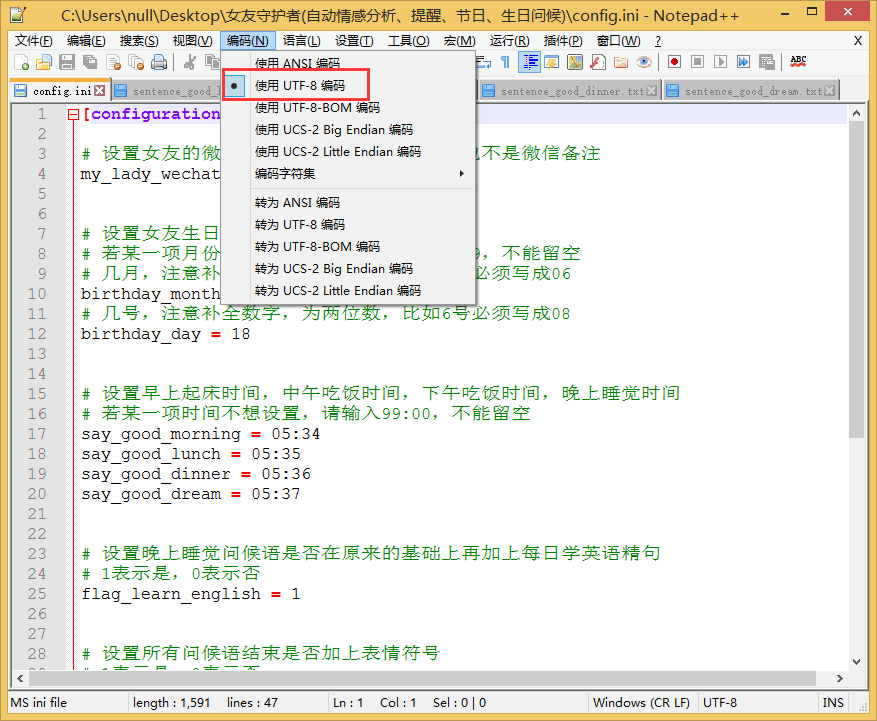Select the 使用 ANSI 编码 encoding option

coord(297,63)
